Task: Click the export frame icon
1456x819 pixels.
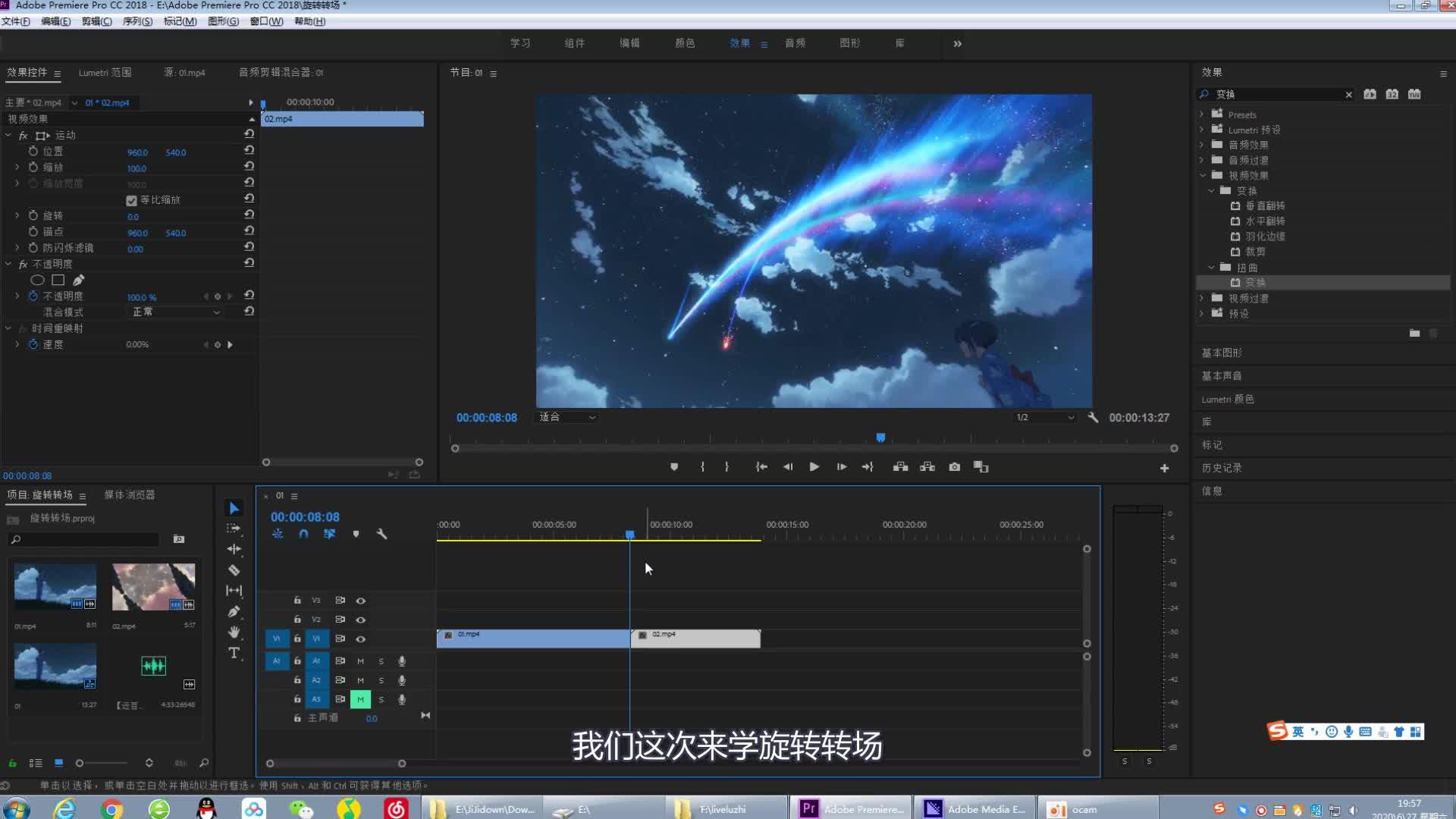Action: (954, 467)
